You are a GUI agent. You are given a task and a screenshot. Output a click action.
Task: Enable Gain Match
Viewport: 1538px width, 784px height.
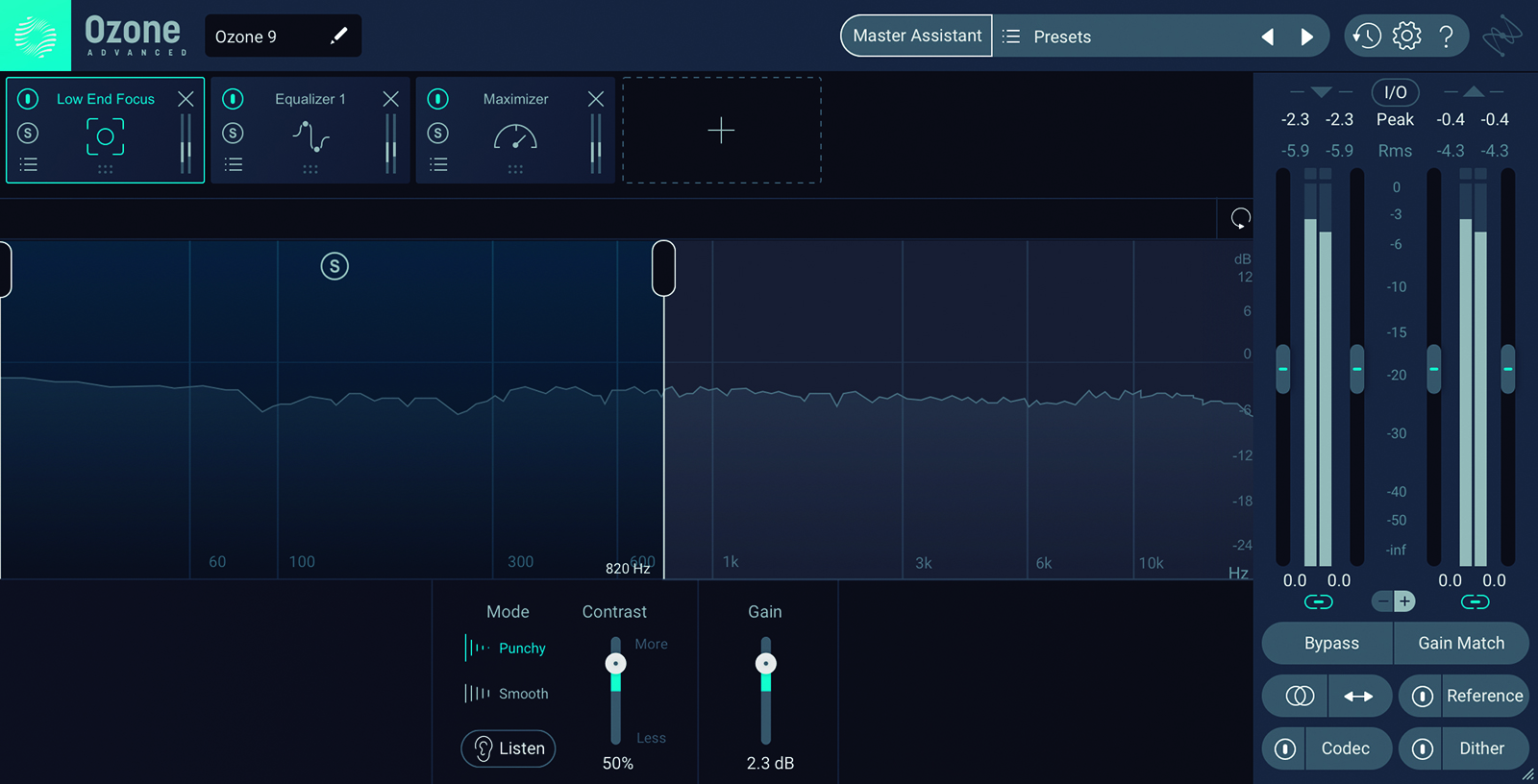coord(1461,643)
